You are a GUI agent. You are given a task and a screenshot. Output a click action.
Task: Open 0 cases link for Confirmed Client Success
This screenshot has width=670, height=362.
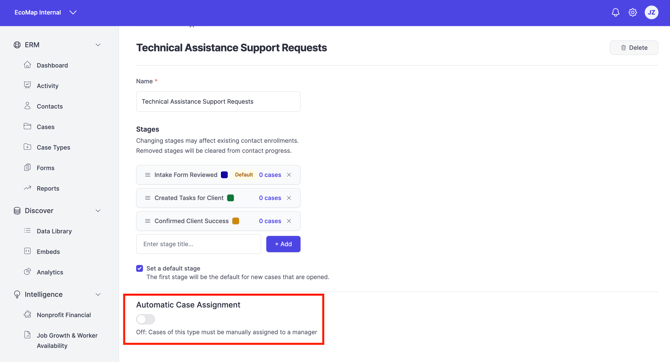(x=270, y=221)
